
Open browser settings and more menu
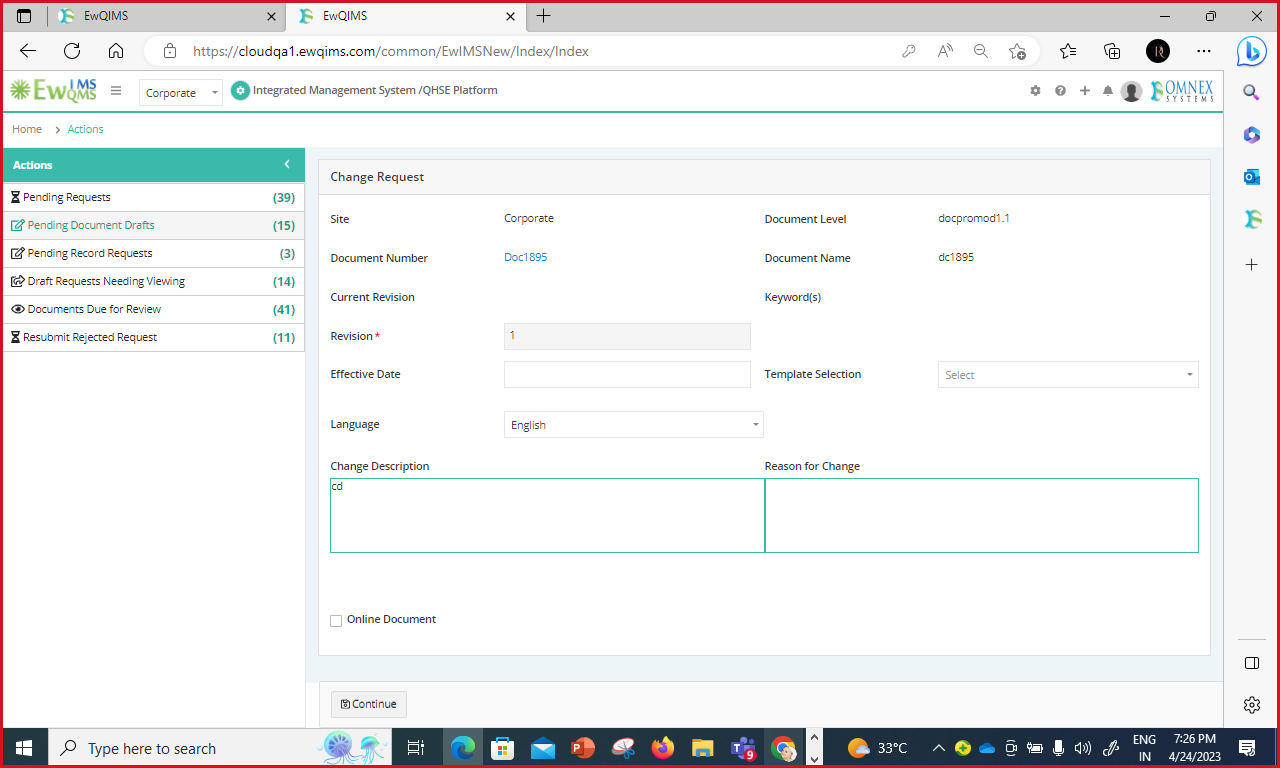1201,51
